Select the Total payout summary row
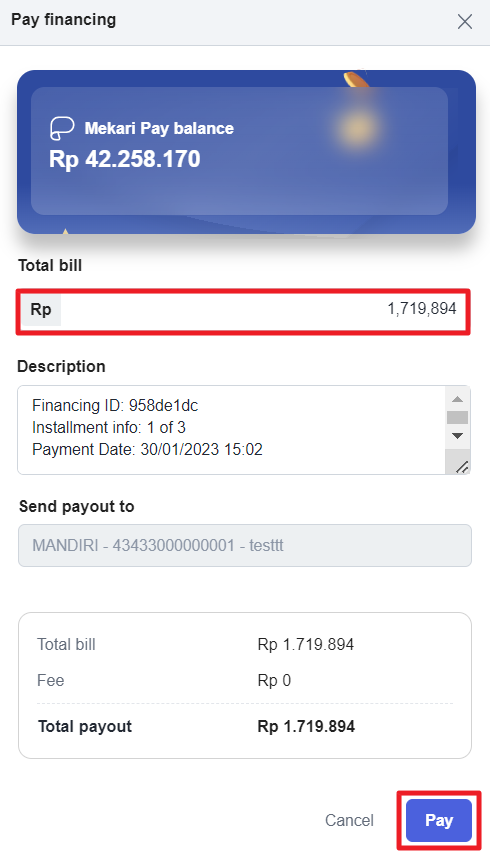Screen dimensions: 490x868 [x=245, y=726]
